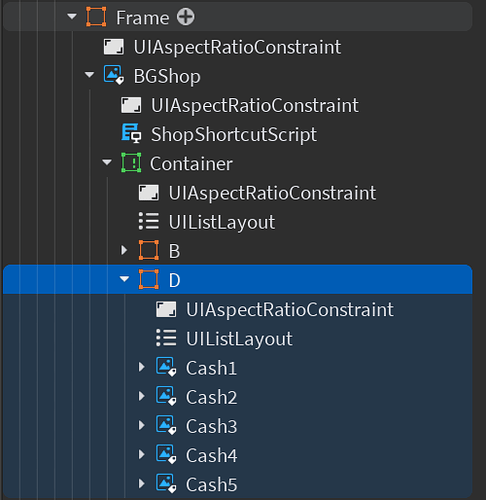Select UIListLayout under D
Viewport: 486px width, 500px height.
239,339
